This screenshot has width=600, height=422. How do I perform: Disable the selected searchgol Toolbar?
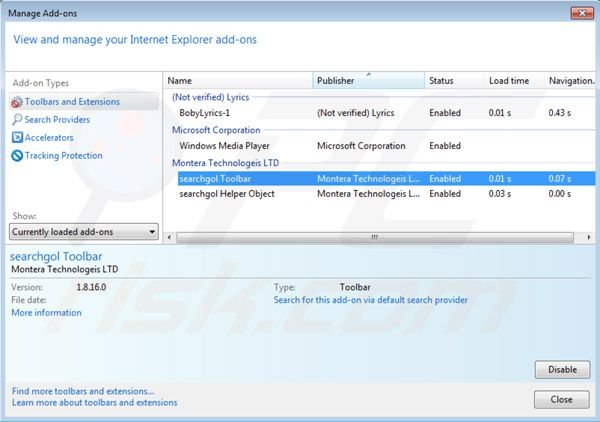[x=562, y=370]
